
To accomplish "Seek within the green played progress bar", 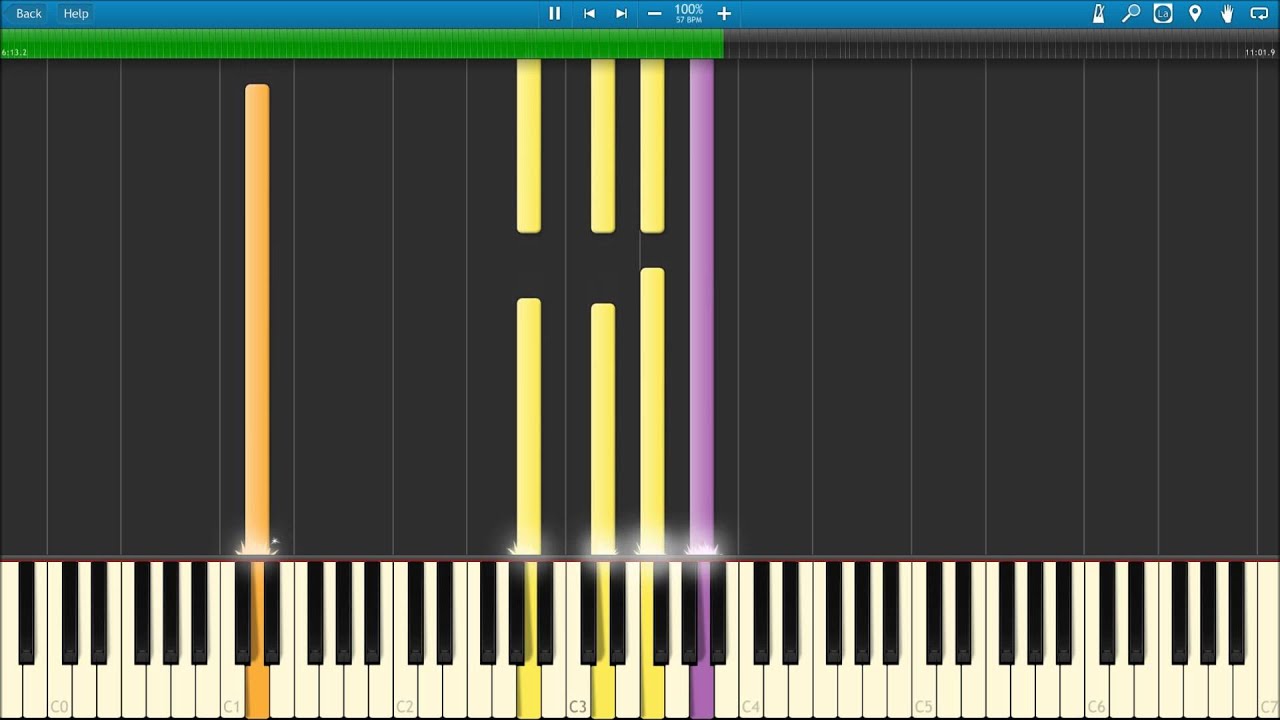I will tap(362, 43).
